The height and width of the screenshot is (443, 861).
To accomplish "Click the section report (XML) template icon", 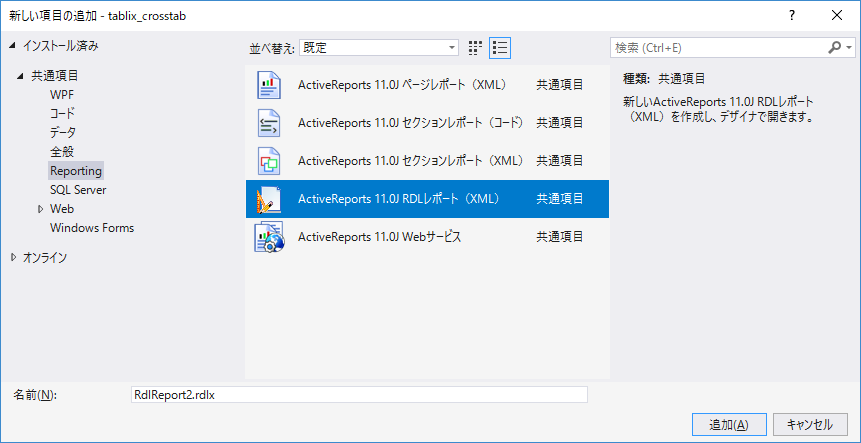I will click(269, 161).
